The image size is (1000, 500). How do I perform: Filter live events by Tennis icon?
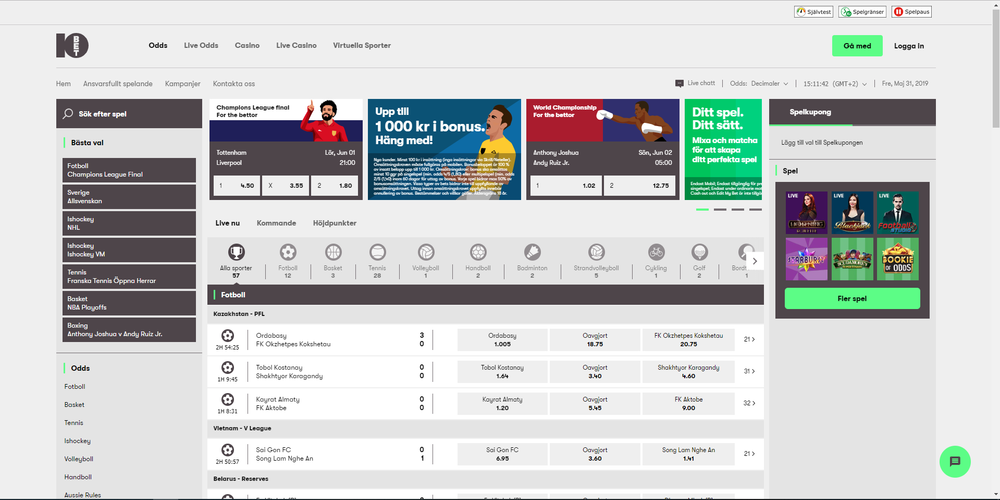tap(378, 252)
